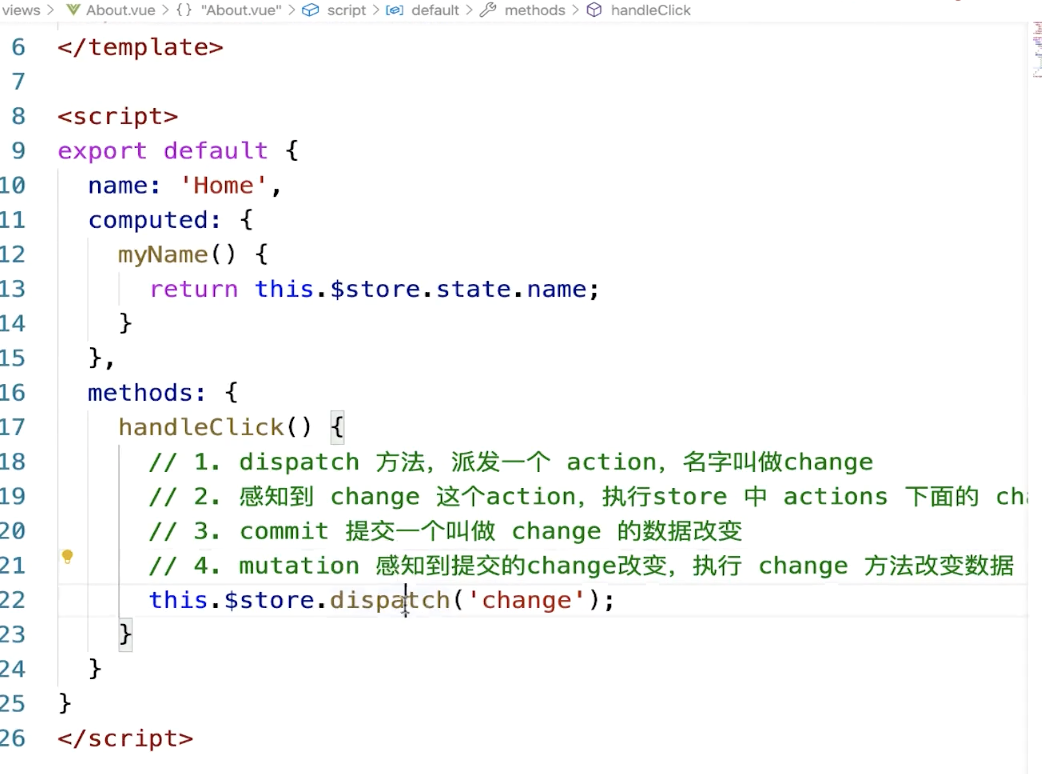Click comment line '1. dispatch 方法'
The image size is (1042, 774).
[510, 462]
